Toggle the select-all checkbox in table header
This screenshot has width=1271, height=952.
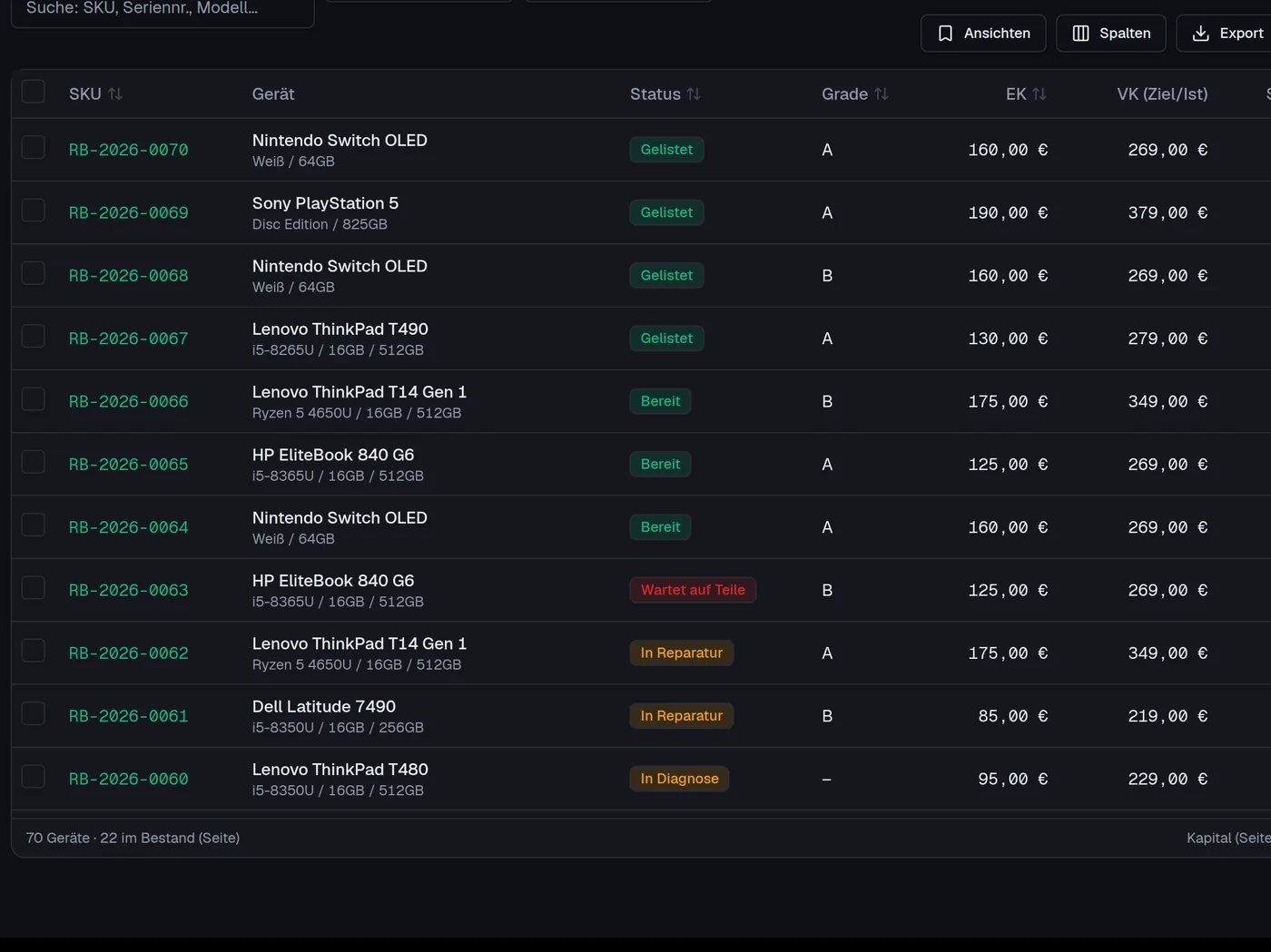(34, 92)
